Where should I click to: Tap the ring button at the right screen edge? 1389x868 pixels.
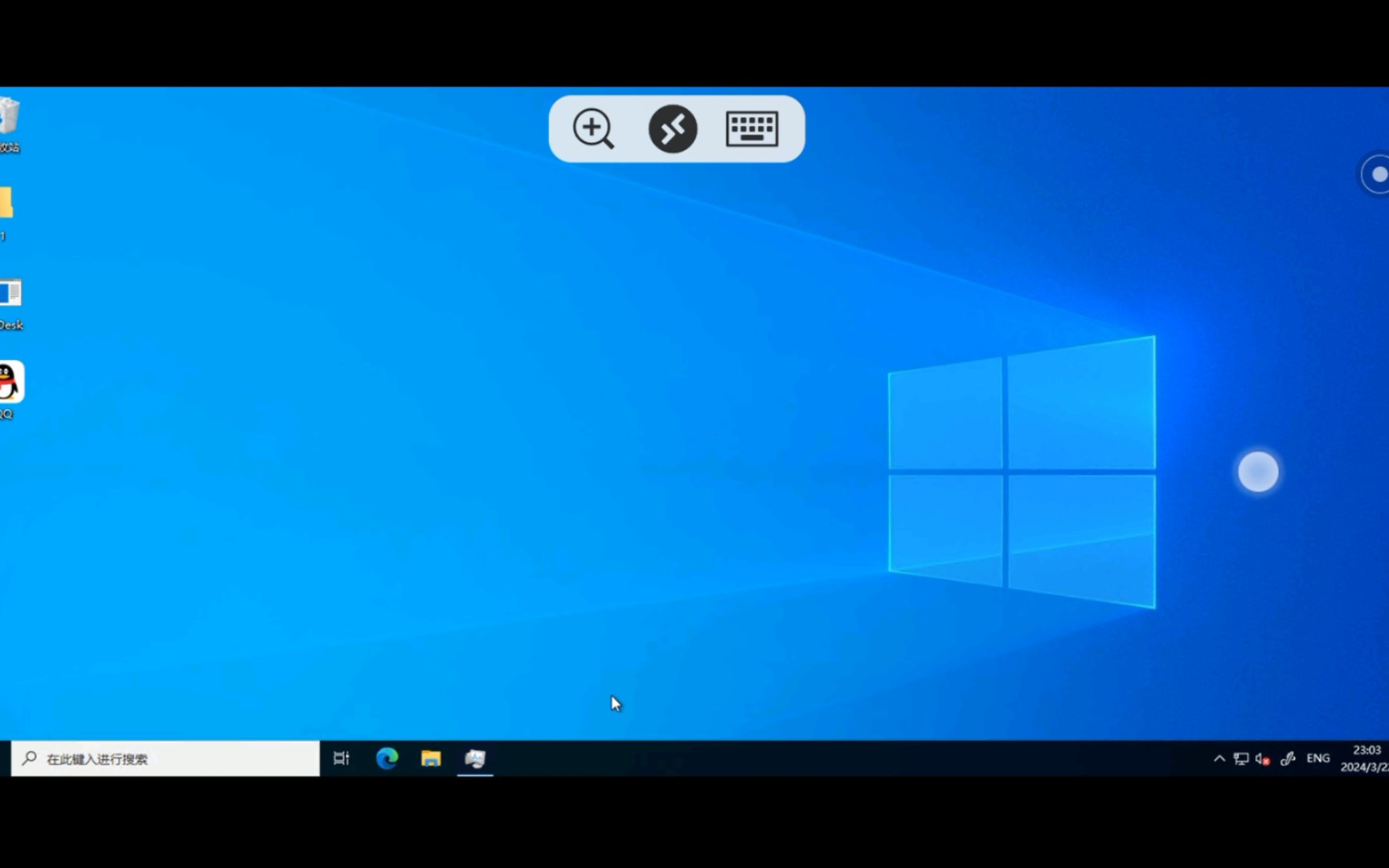point(1375,174)
